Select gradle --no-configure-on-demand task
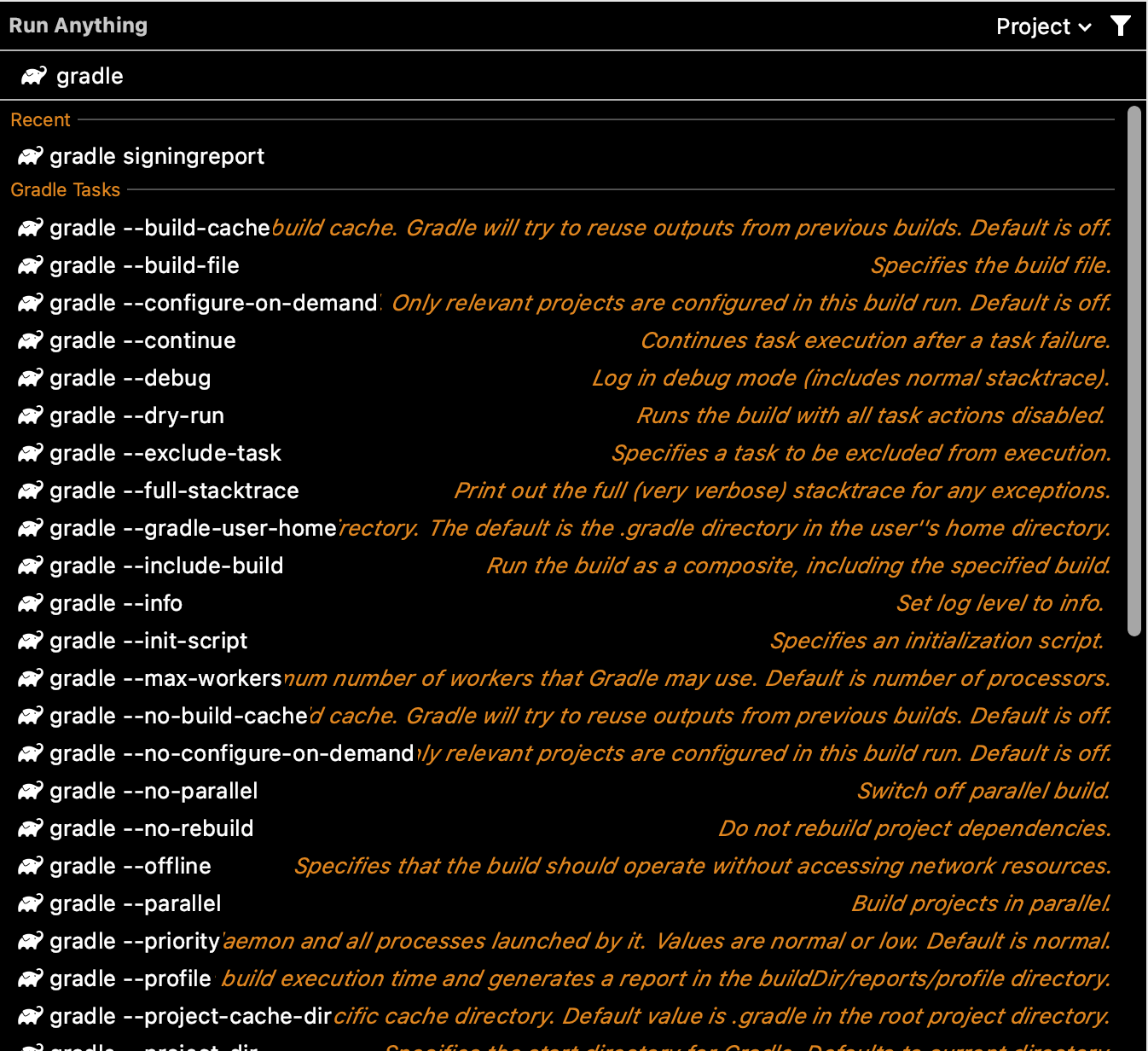The width and height of the screenshot is (1148, 1051). pos(563,753)
